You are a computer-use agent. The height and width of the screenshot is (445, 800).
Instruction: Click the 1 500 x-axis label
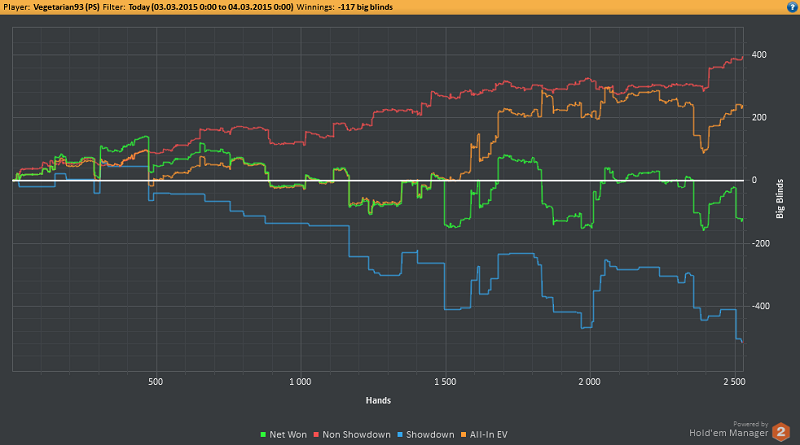click(445, 382)
